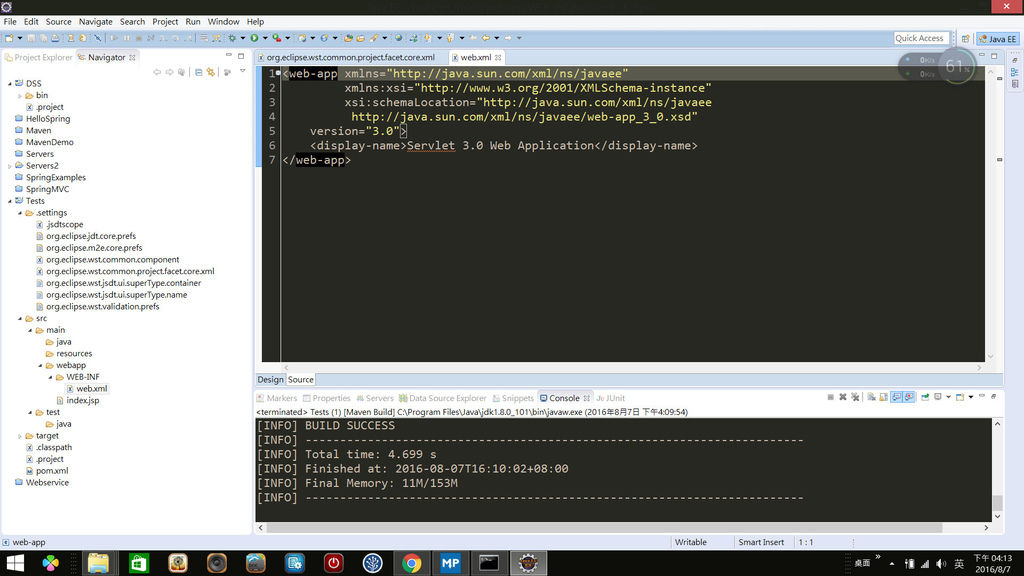
Task: Click the Console vertical scrollbar thumb
Action: pos(997,502)
